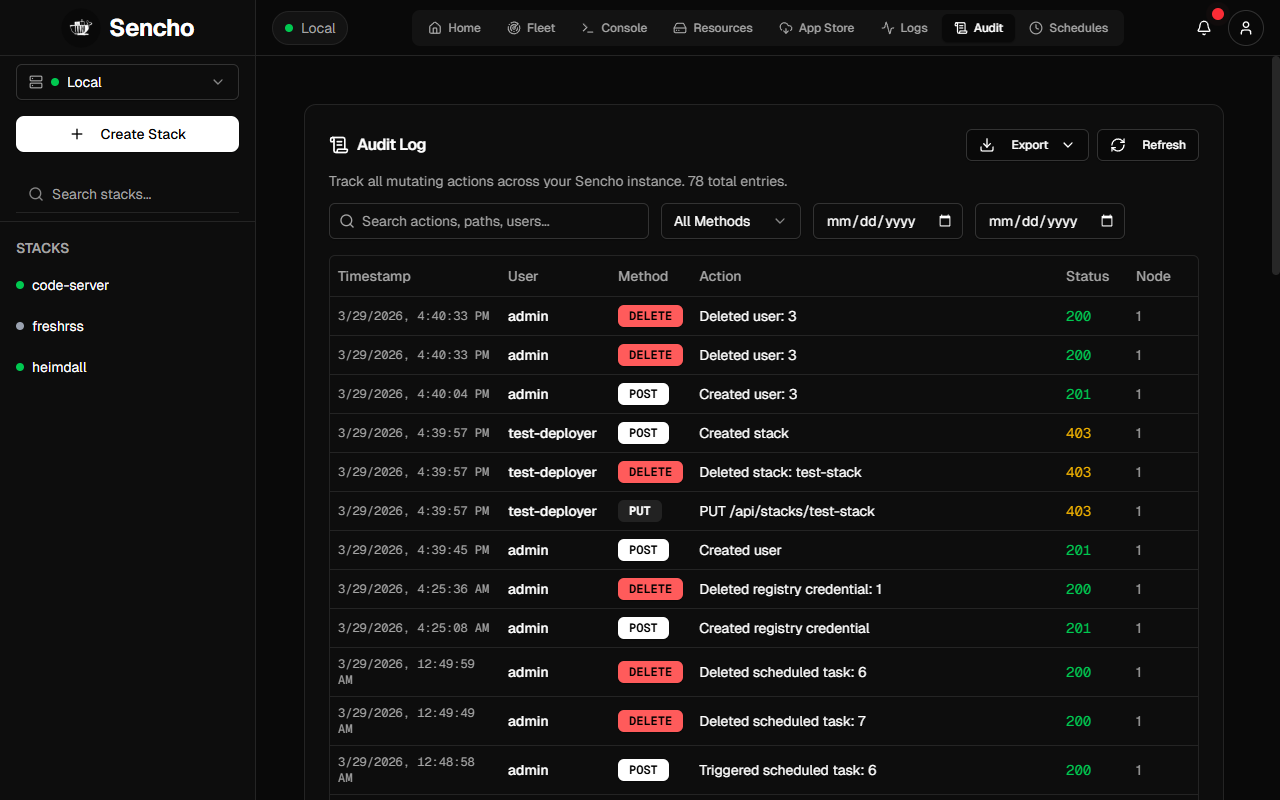Focus the Search stacks input
The image size is (1280, 800).
(127, 194)
